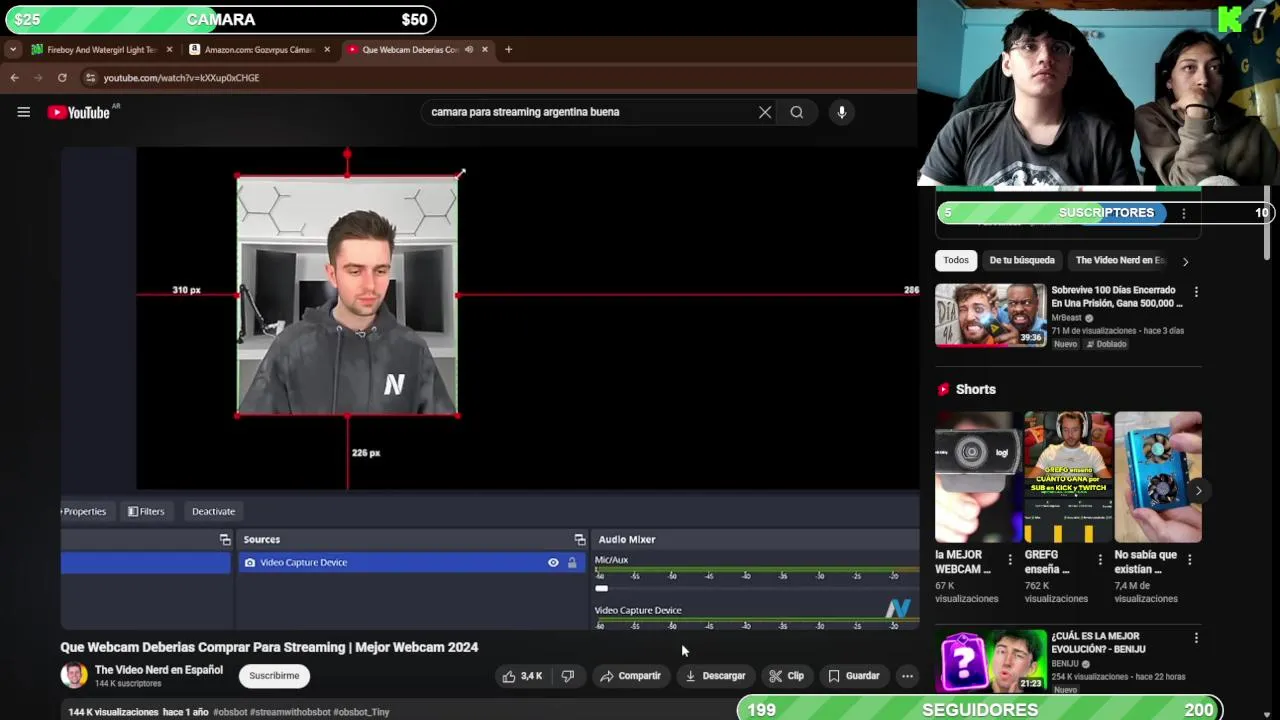Image resolution: width=1280 pixels, height=720 pixels.
Task: Click the Descargar download button
Action: click(715, 676)
